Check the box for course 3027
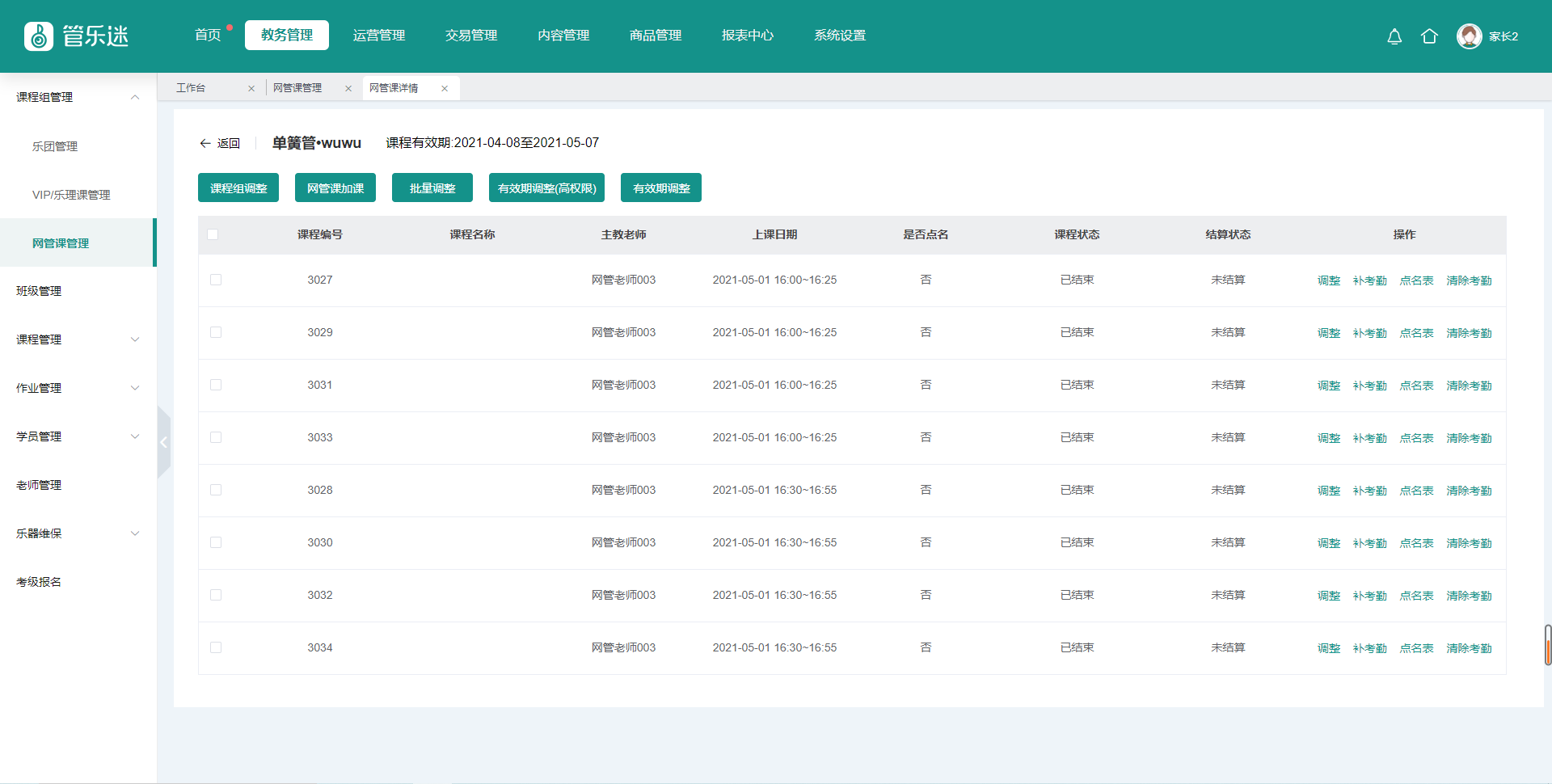The height and width of the screenshot is (784, 1552). [x=216, y=280]
